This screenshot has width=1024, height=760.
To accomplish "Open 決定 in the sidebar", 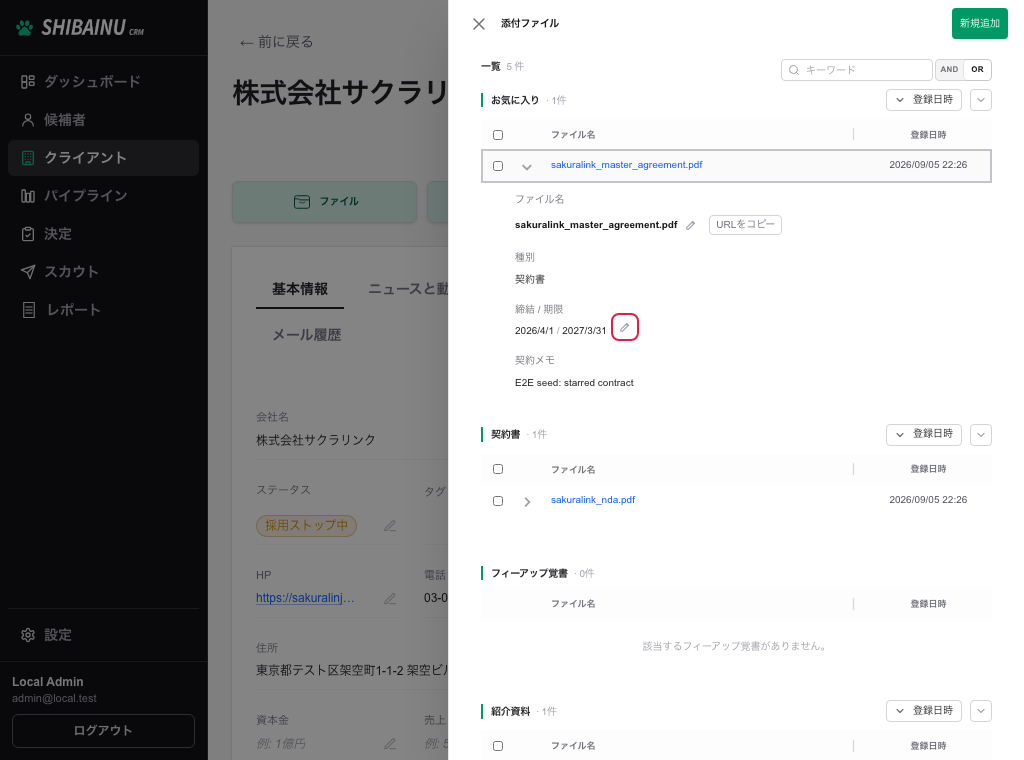I will (103, 234).
